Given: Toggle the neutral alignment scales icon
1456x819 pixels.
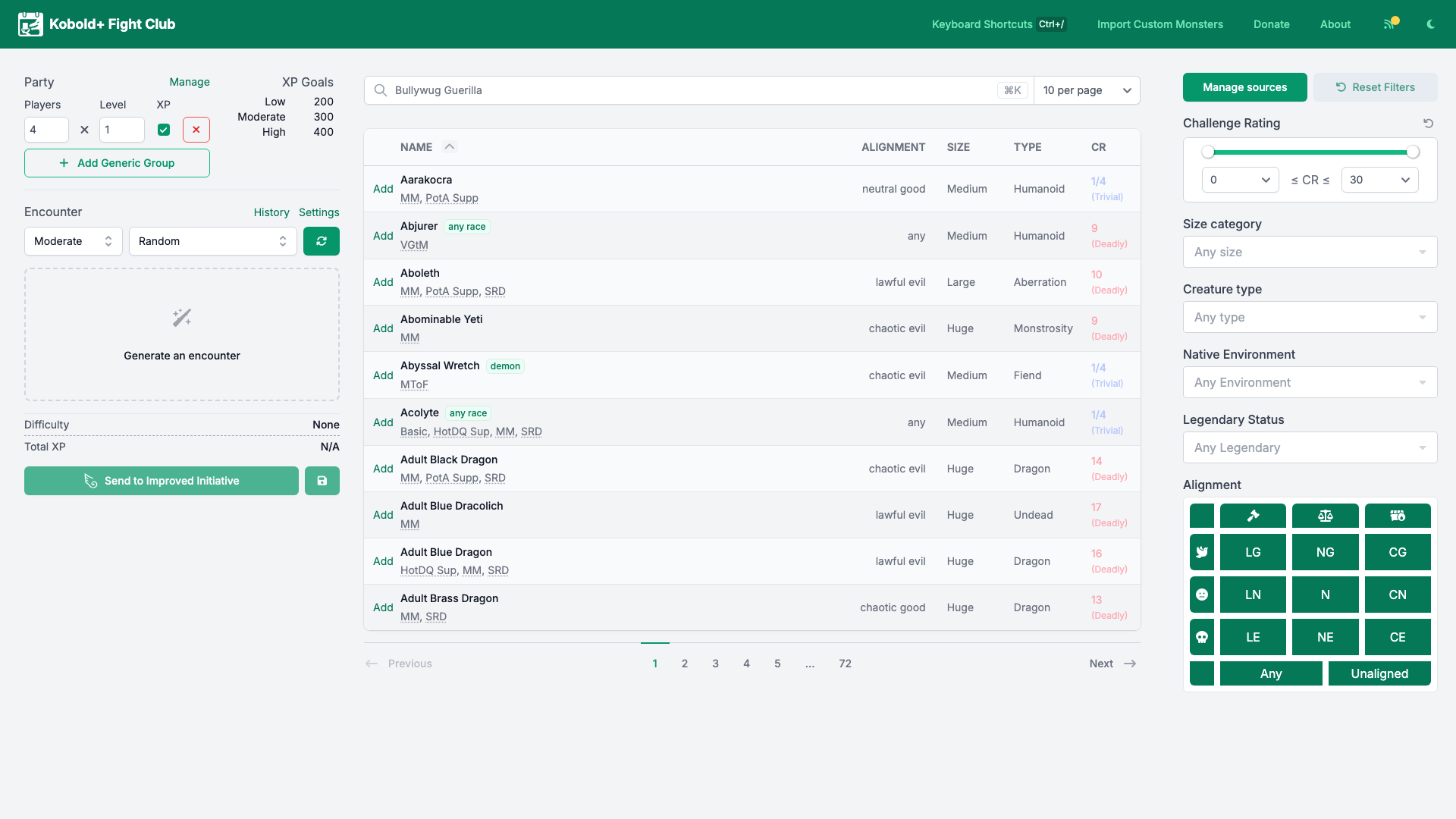Looking at the screenshot, I should [1325, 516].
